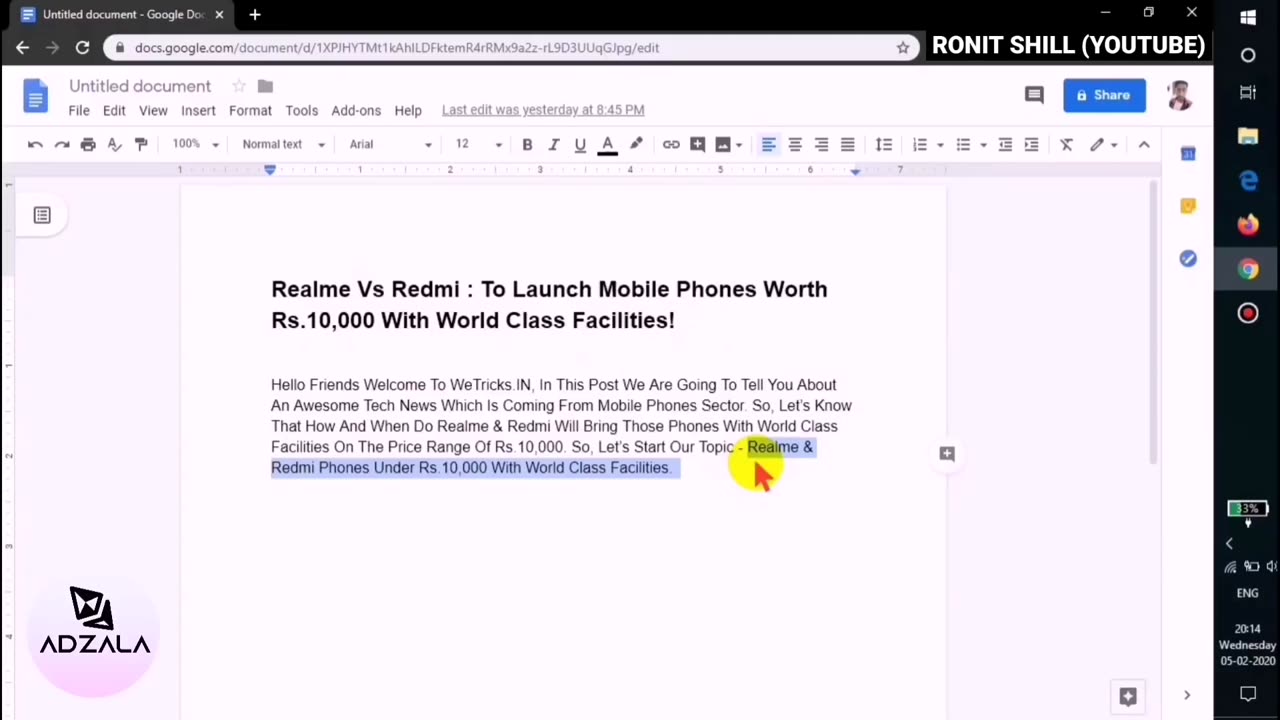The width and height of the screenshot is (1280, 720).
Task: Open bulleted list style dropdown arrow
Action: pos(983,145)
